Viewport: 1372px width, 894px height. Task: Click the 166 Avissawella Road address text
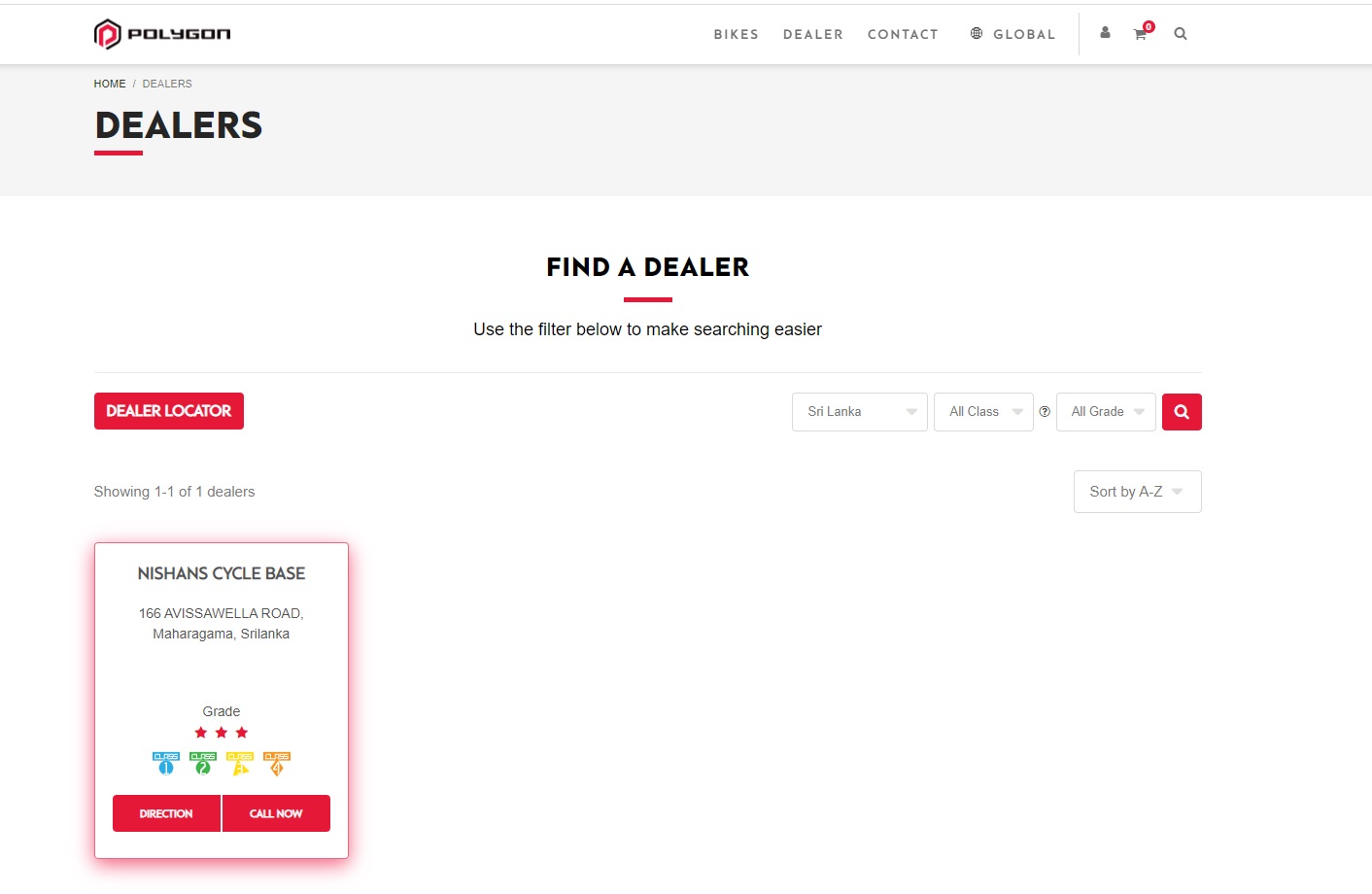tap(222, 624)
